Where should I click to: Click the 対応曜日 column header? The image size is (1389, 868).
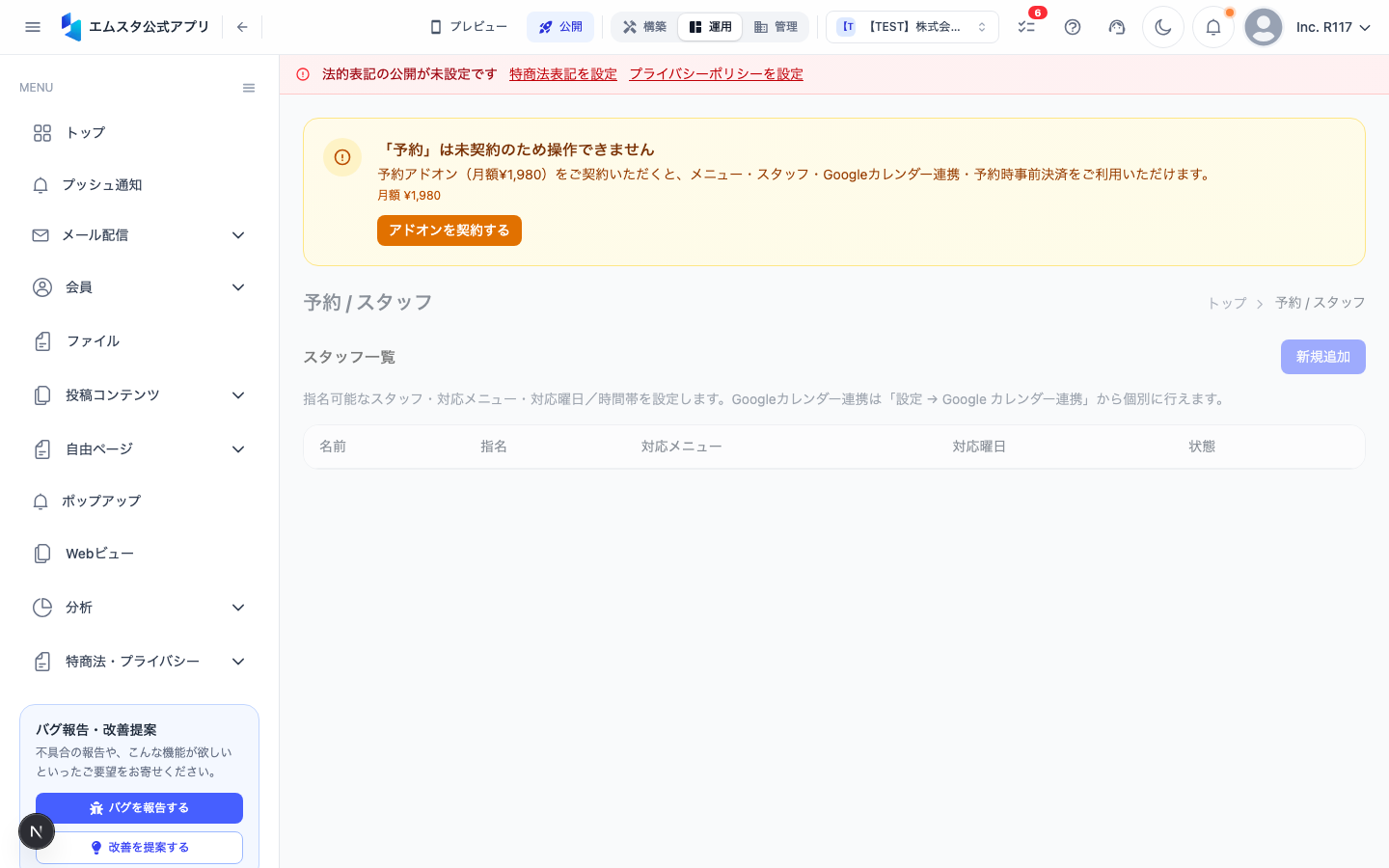click(x=979, y=447)
